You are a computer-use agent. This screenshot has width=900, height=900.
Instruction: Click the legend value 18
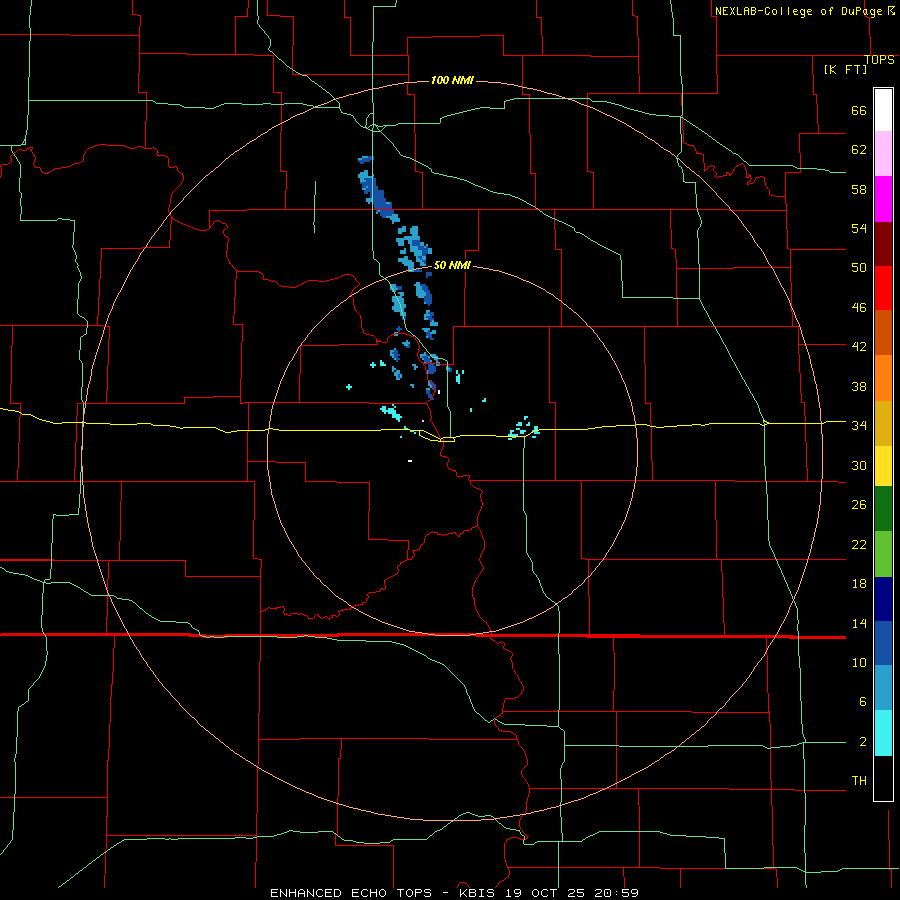859,584
